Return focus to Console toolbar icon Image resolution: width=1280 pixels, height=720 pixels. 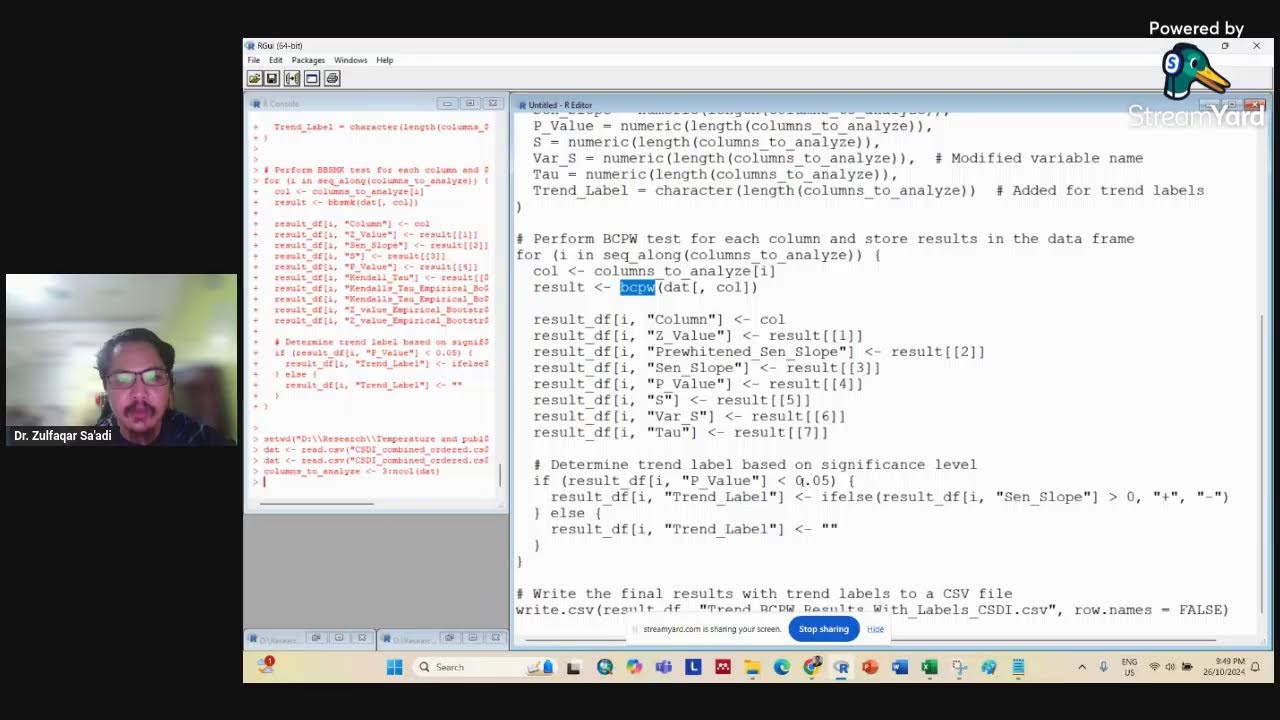(312, 78)
